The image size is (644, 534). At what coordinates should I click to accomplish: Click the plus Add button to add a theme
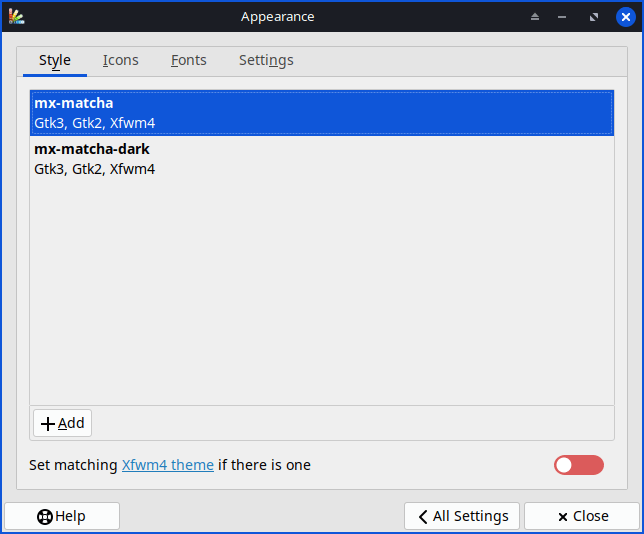(x=62, y=423)
